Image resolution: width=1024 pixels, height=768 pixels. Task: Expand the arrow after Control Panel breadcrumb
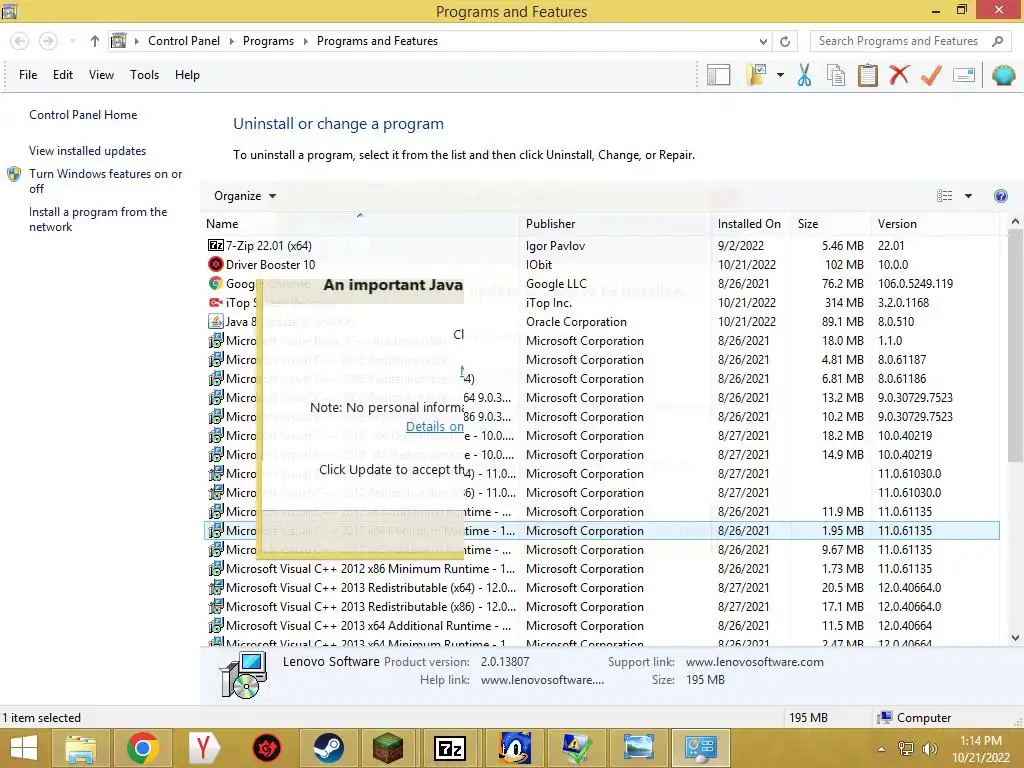pos(231,41)
